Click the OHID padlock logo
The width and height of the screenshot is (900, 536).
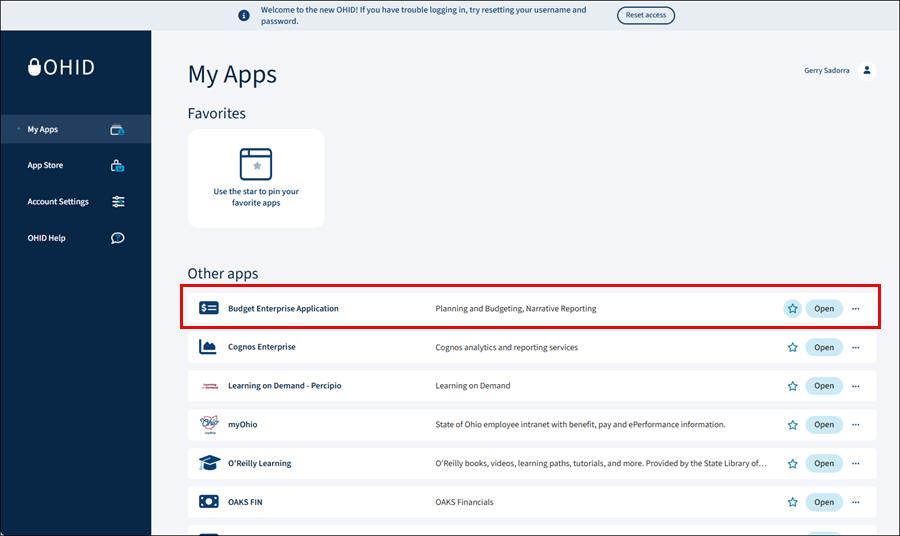[37, 68]
